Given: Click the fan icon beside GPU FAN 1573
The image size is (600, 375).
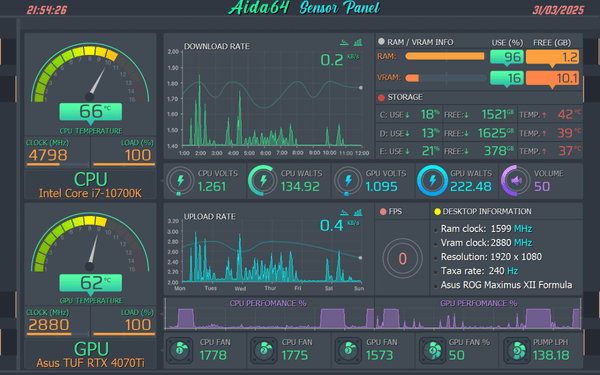Looking at the screenshot, I should 348,350.
